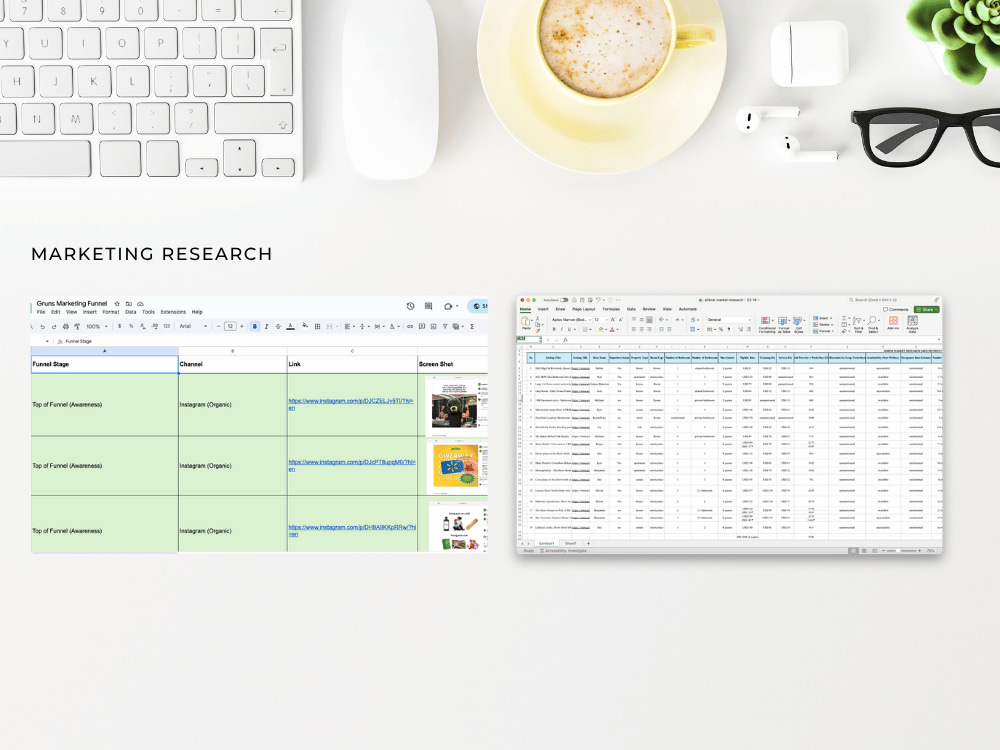Toggle strikethrough in Sheets toolbar

(x=278, y=327)
